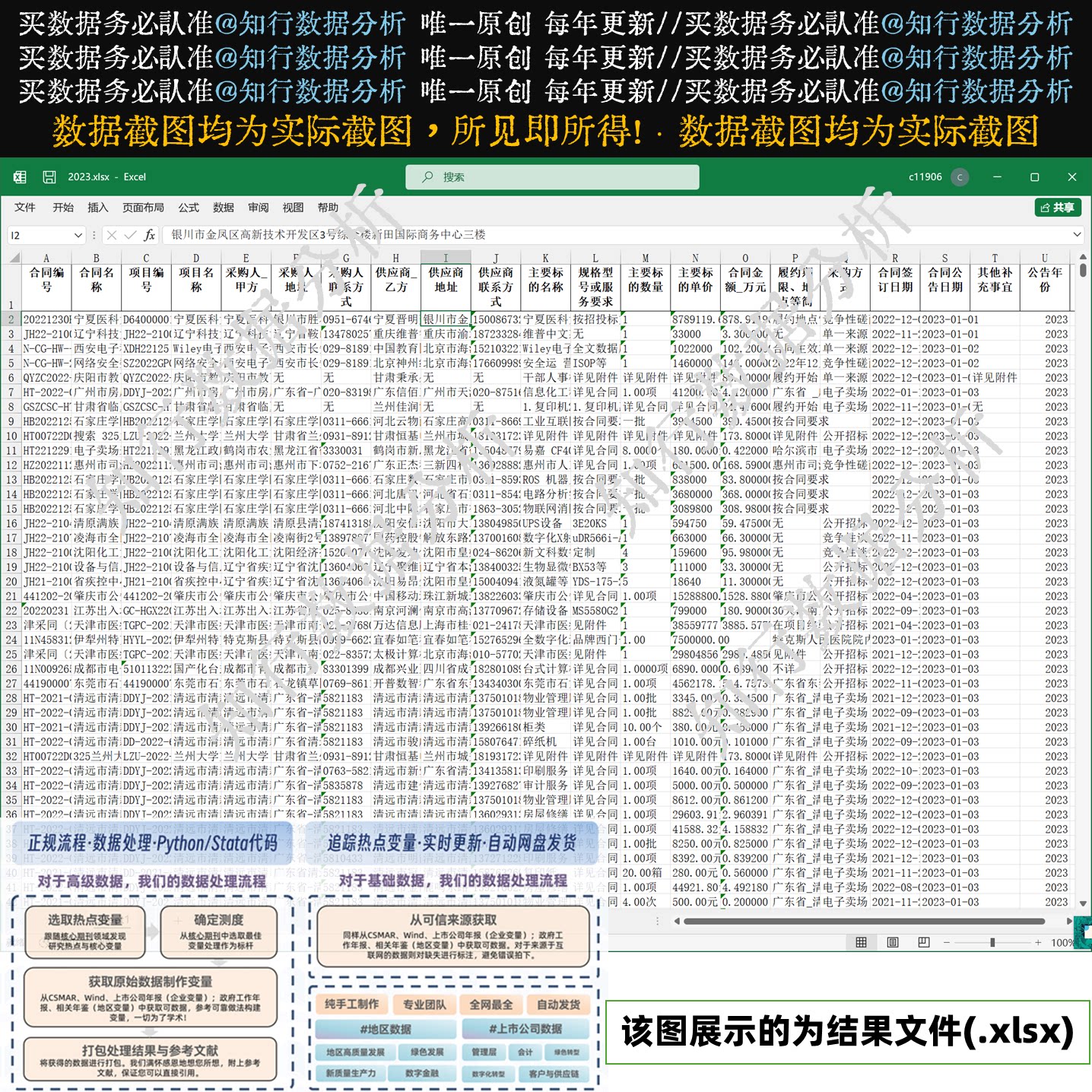Select row 20 header
The image size is (1092, 1092).
click(x=11, y=582)
